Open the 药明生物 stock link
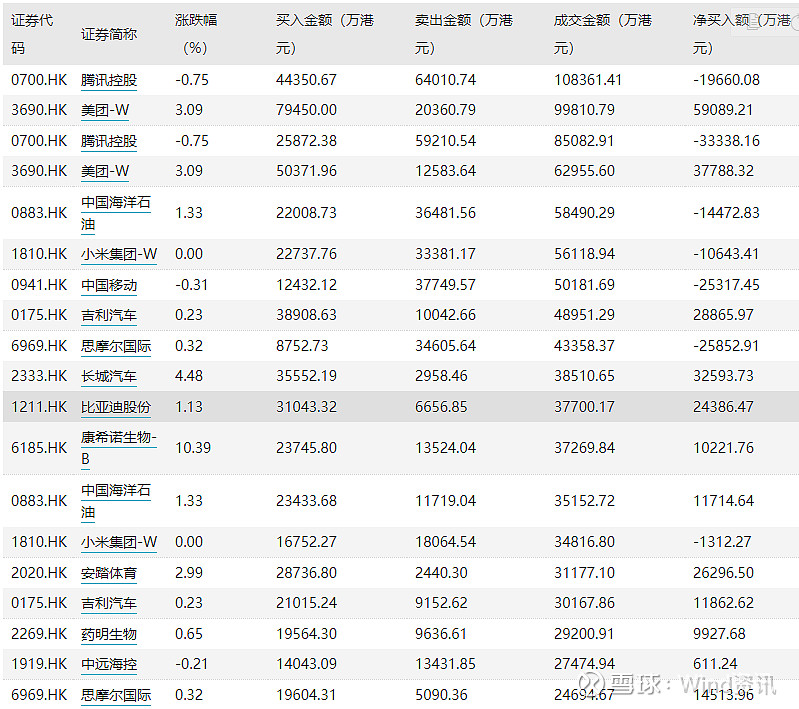The height and width of the screenshot is (709, 799). [109, 634]
